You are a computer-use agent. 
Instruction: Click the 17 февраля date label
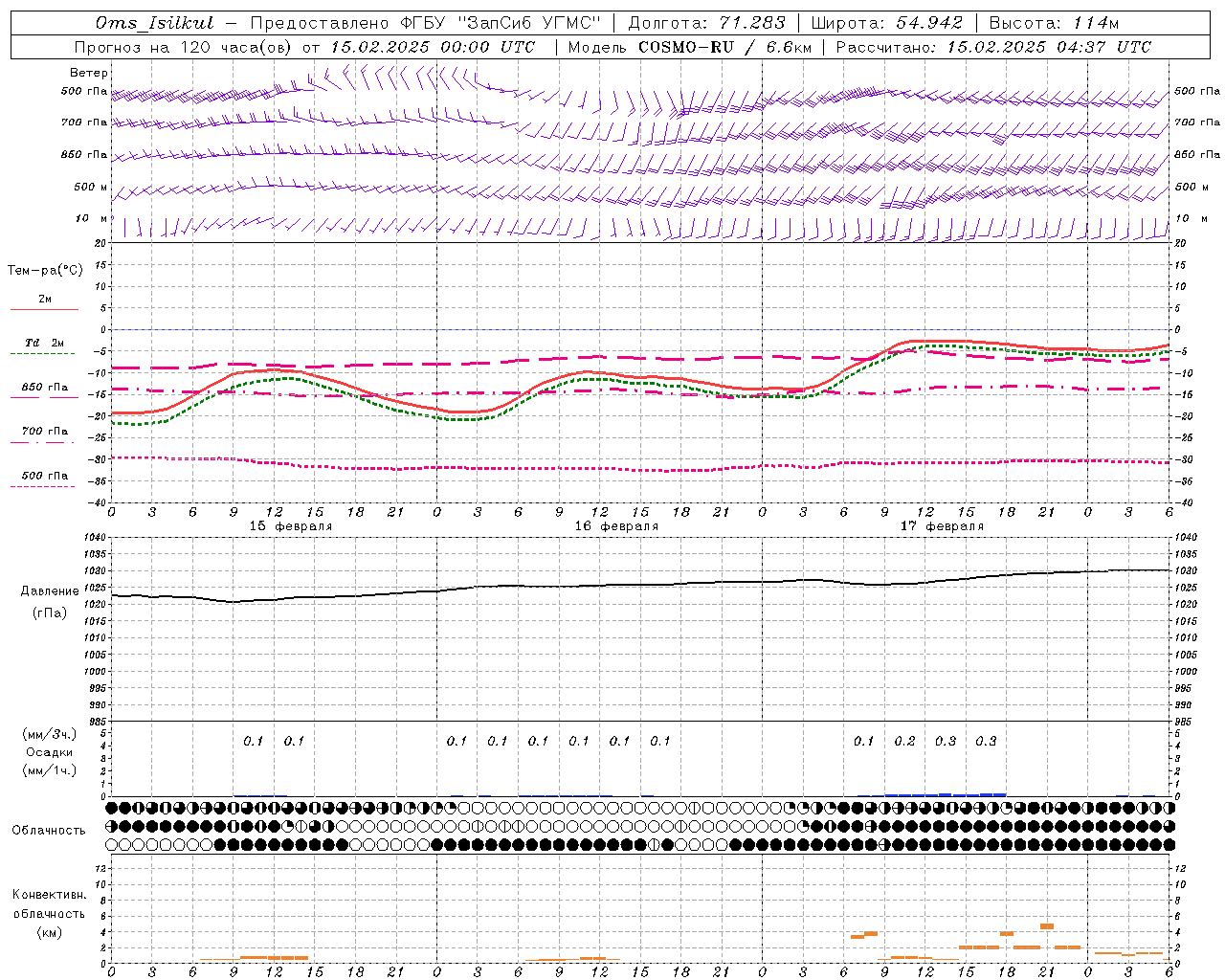click(x=942, y=526)
